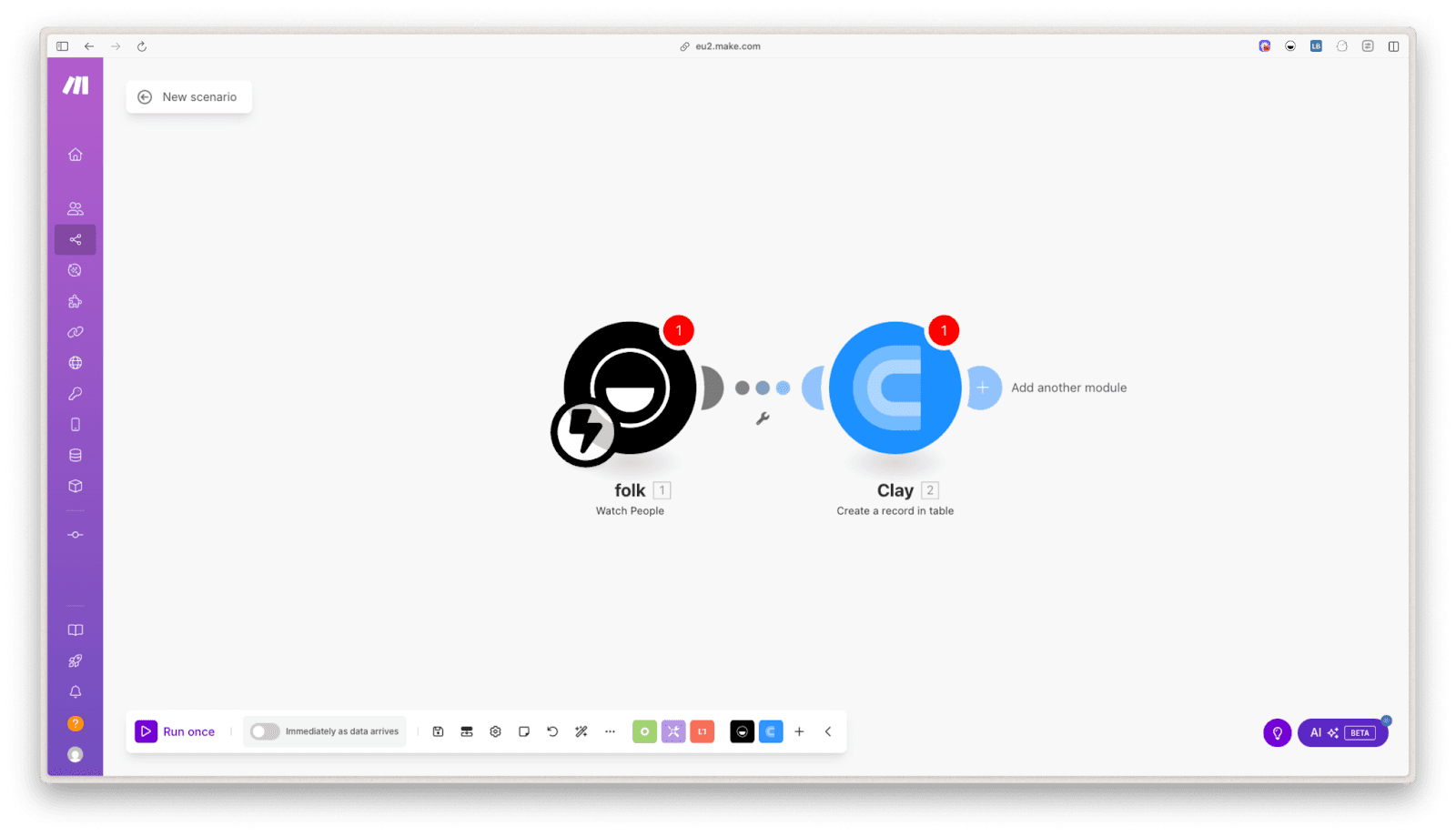1456x836 pixels.
Task: Collapse the toolbar with left chevron
Action: point(828,731)
